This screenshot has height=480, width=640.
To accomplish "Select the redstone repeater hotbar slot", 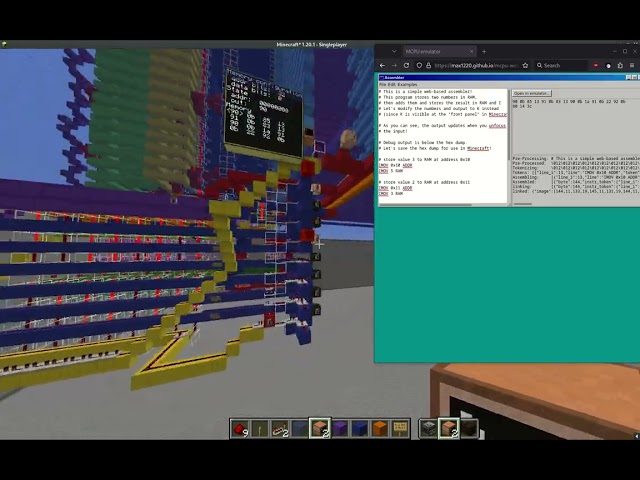I will coord(280,429).
